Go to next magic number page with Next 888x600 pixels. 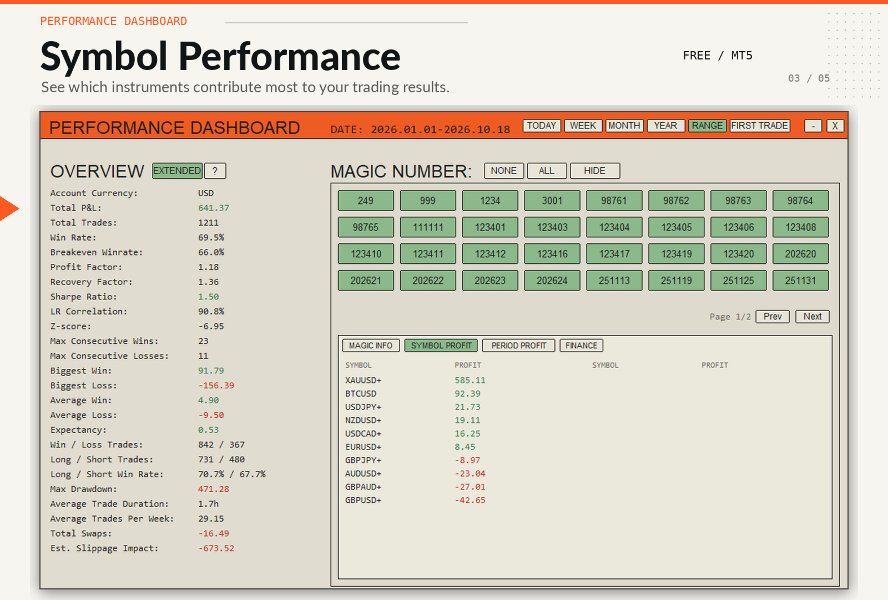pyautogui.click(x=812, y=317)
